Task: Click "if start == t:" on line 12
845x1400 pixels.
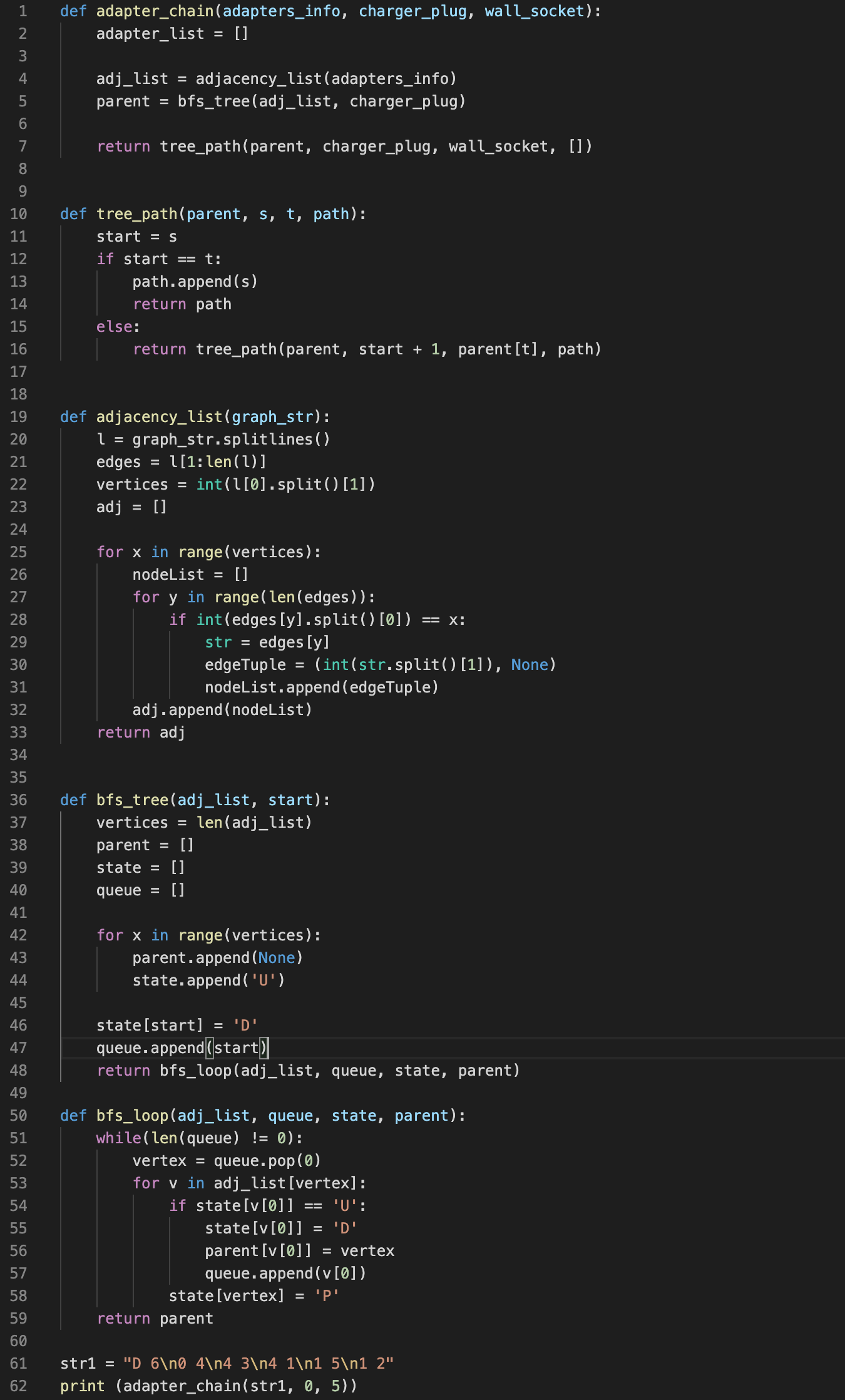Action: tap(159, 259)
